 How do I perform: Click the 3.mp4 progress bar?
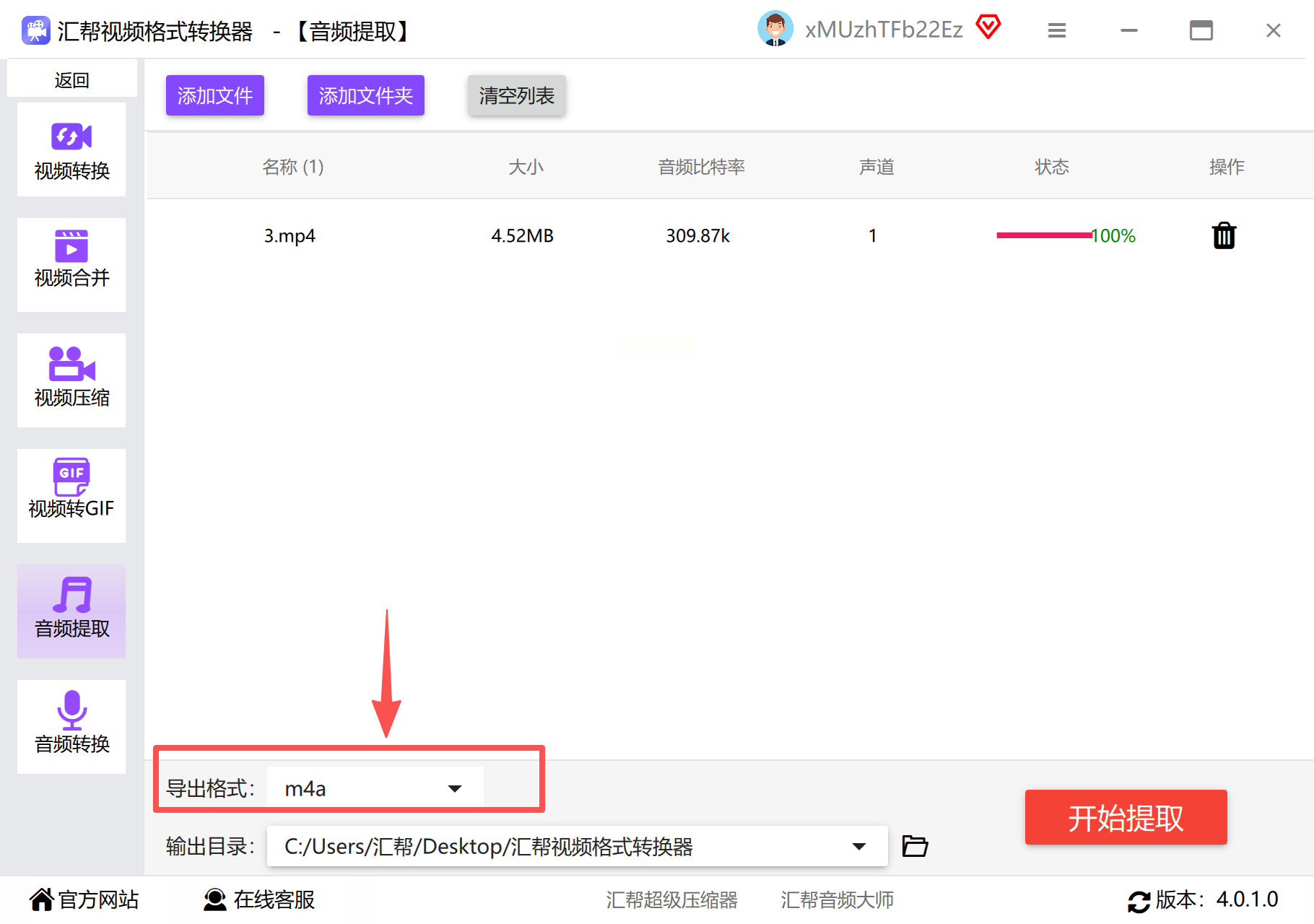pyautogui.click(x=1044, y=235)
